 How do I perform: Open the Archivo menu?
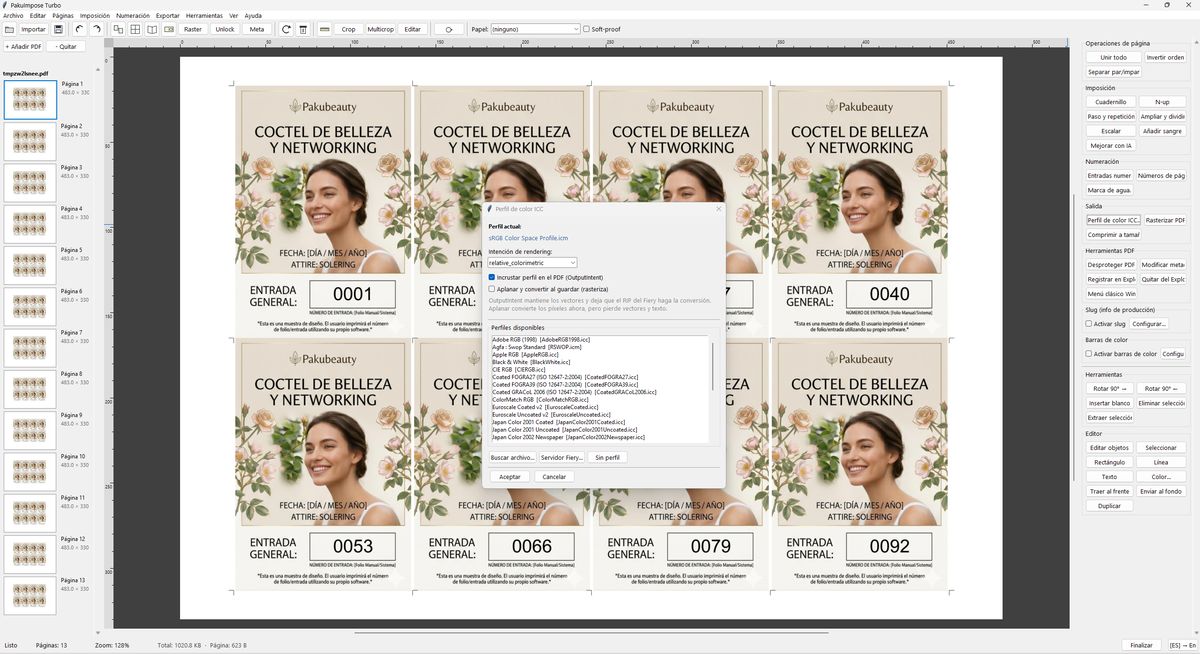13,16
